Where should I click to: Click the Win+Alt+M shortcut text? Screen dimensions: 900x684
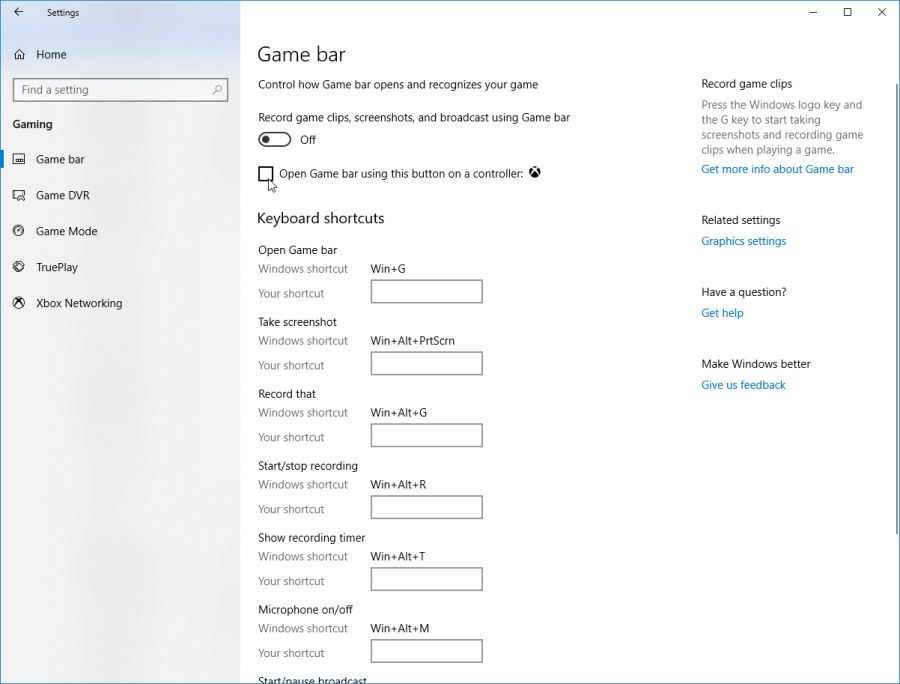pos(400,628)
